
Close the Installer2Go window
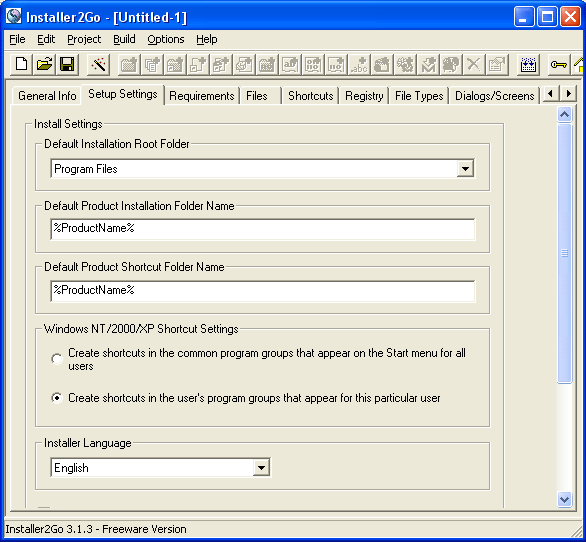coord(571,16)
